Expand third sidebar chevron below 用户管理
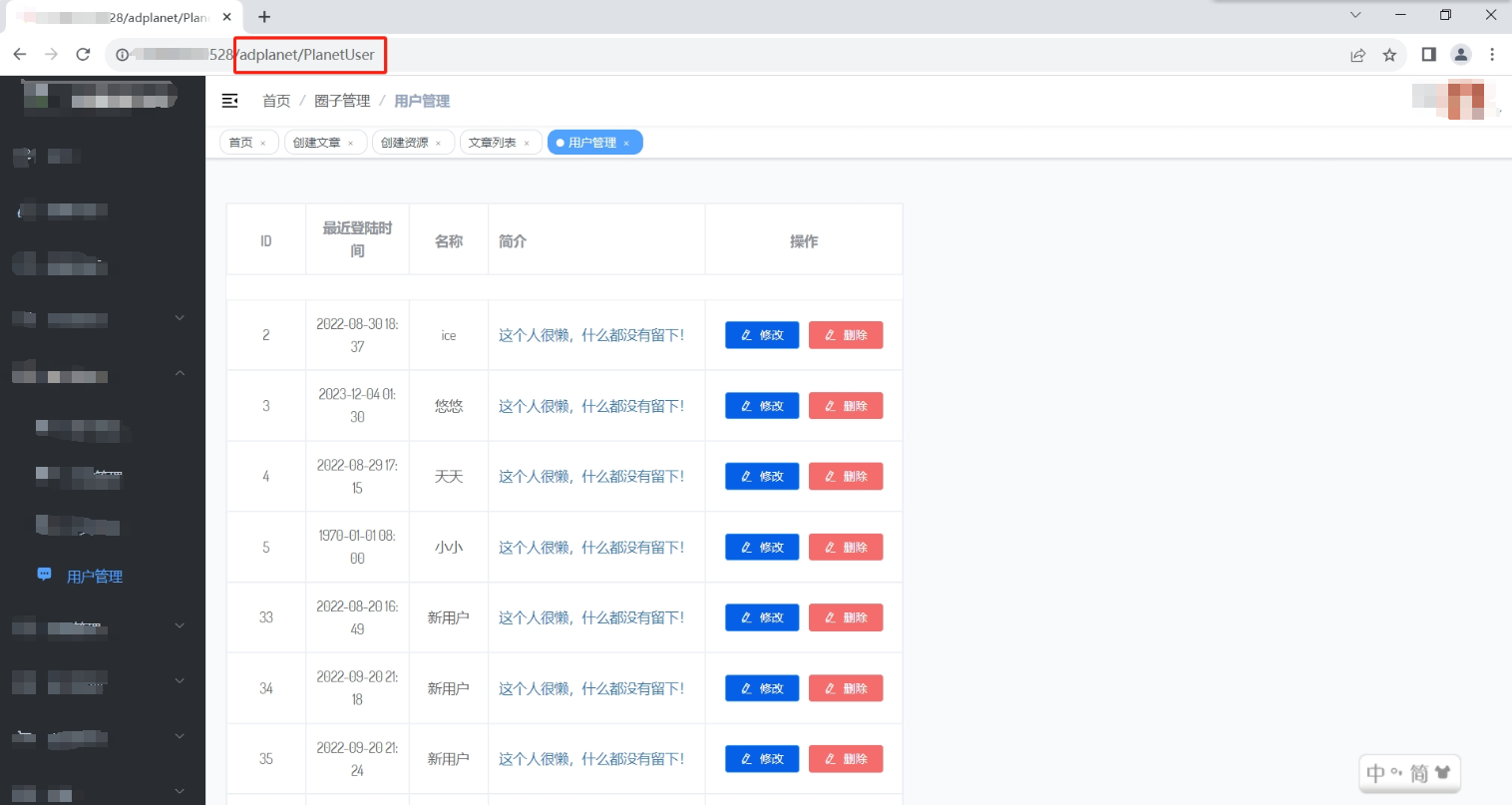 (x=180, y=736)
